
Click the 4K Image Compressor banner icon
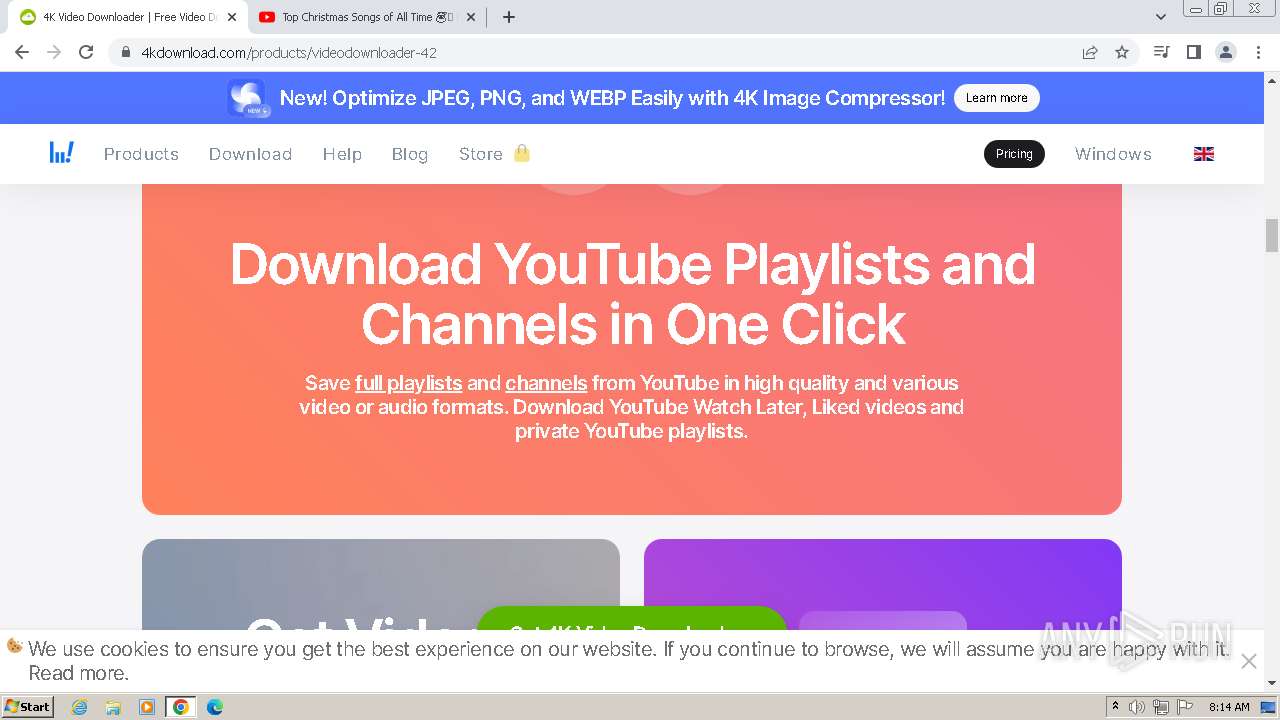pos(246,98)
